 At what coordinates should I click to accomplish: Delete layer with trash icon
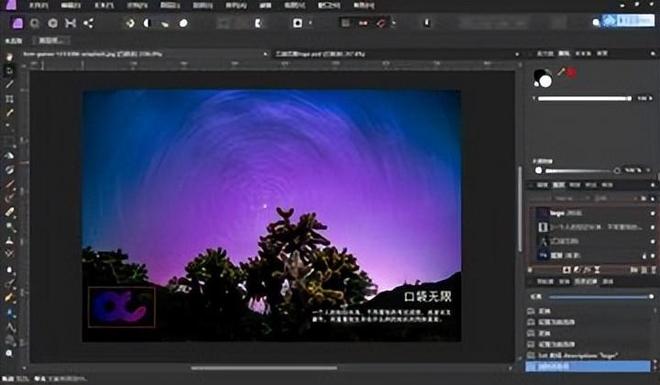(x=654, y=270)
